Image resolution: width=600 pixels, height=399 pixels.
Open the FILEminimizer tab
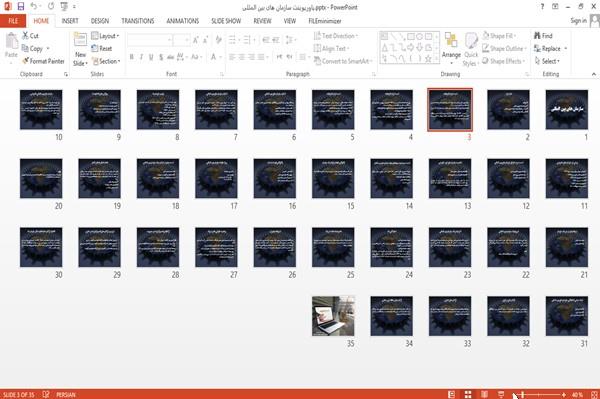325,21
